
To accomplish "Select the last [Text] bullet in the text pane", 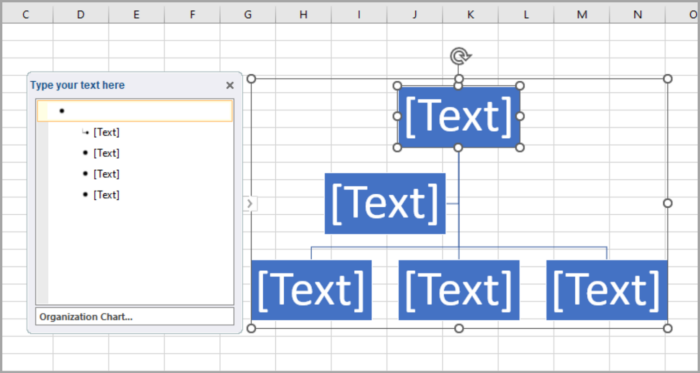I will point(106,195).
